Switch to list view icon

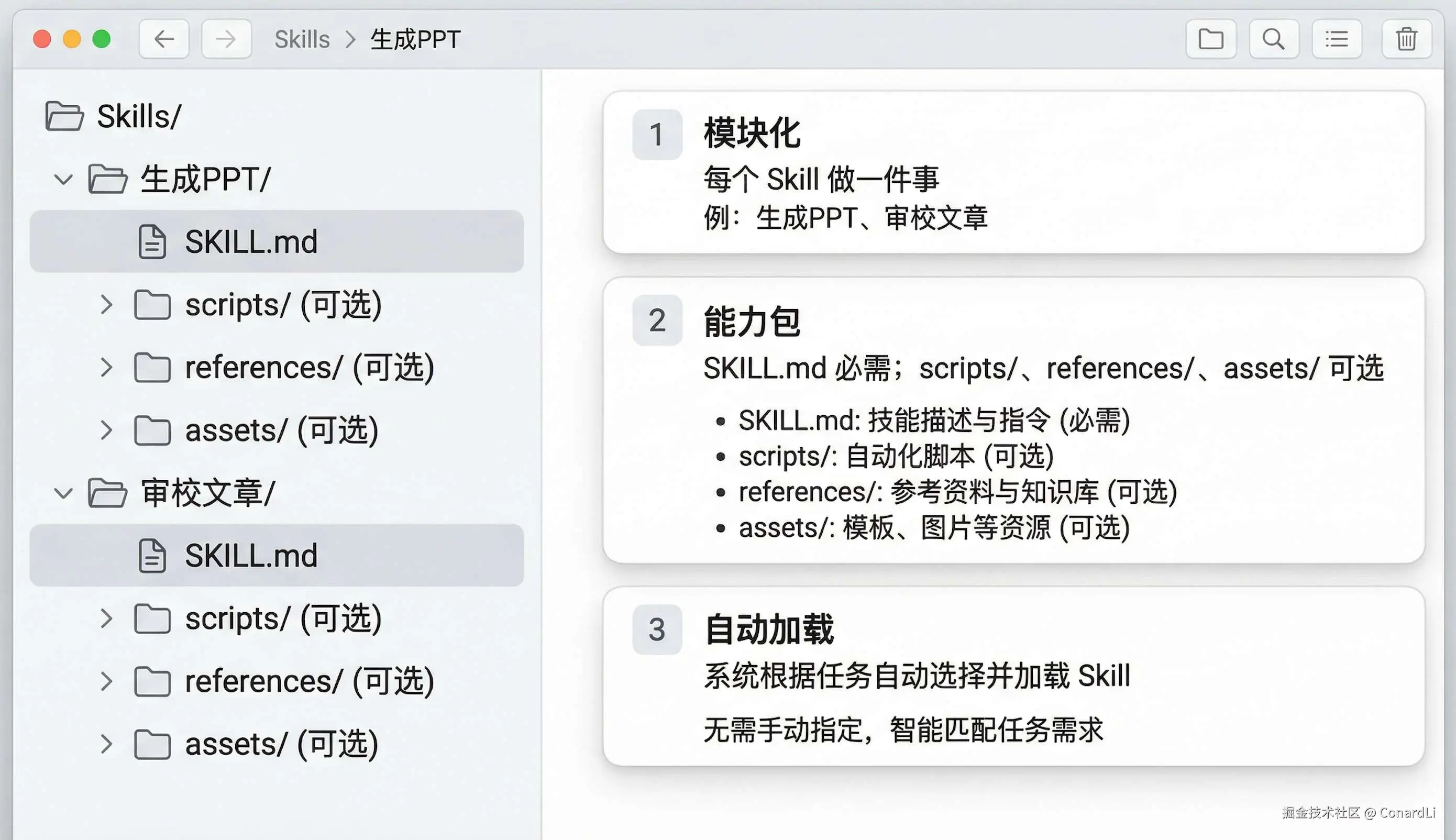1337,39
